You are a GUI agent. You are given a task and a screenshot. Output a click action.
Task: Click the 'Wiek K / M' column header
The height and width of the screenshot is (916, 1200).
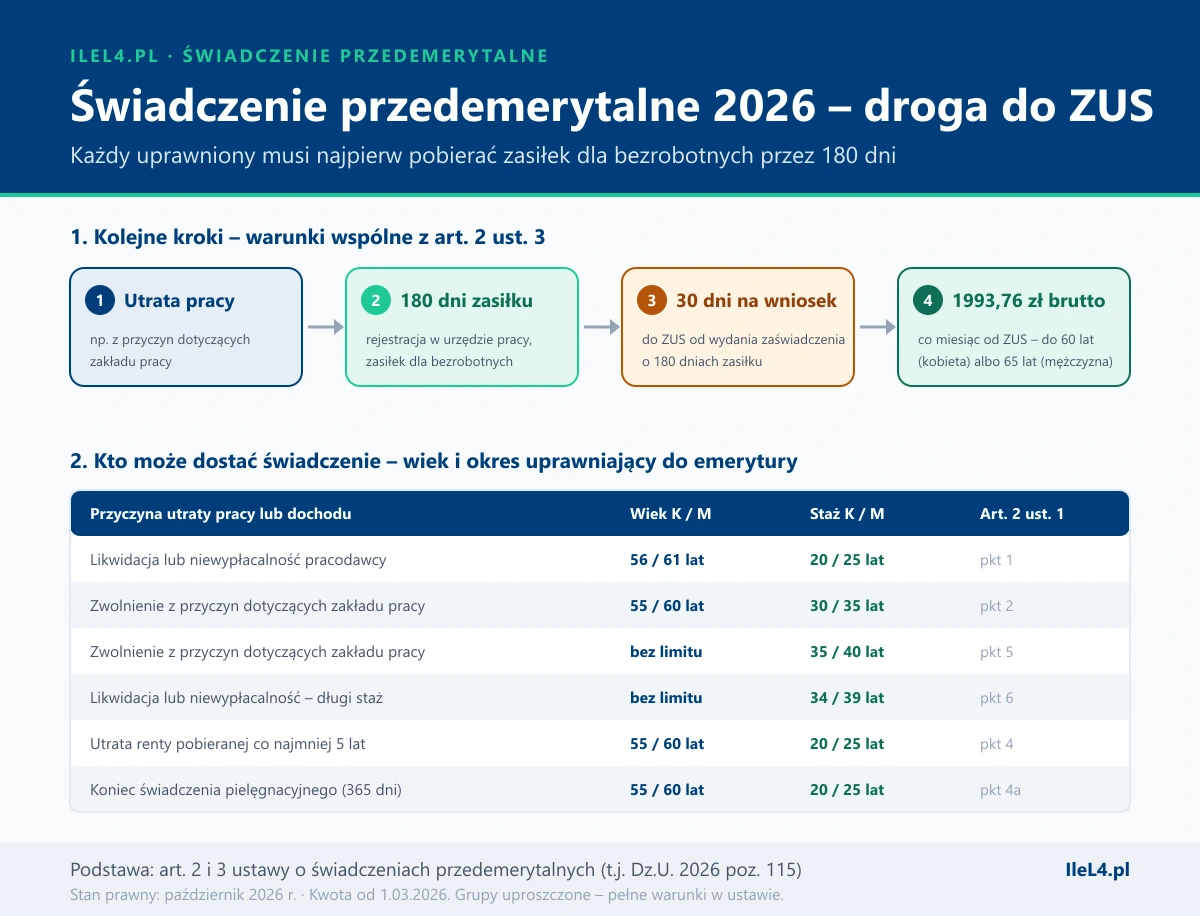point(670,514)
